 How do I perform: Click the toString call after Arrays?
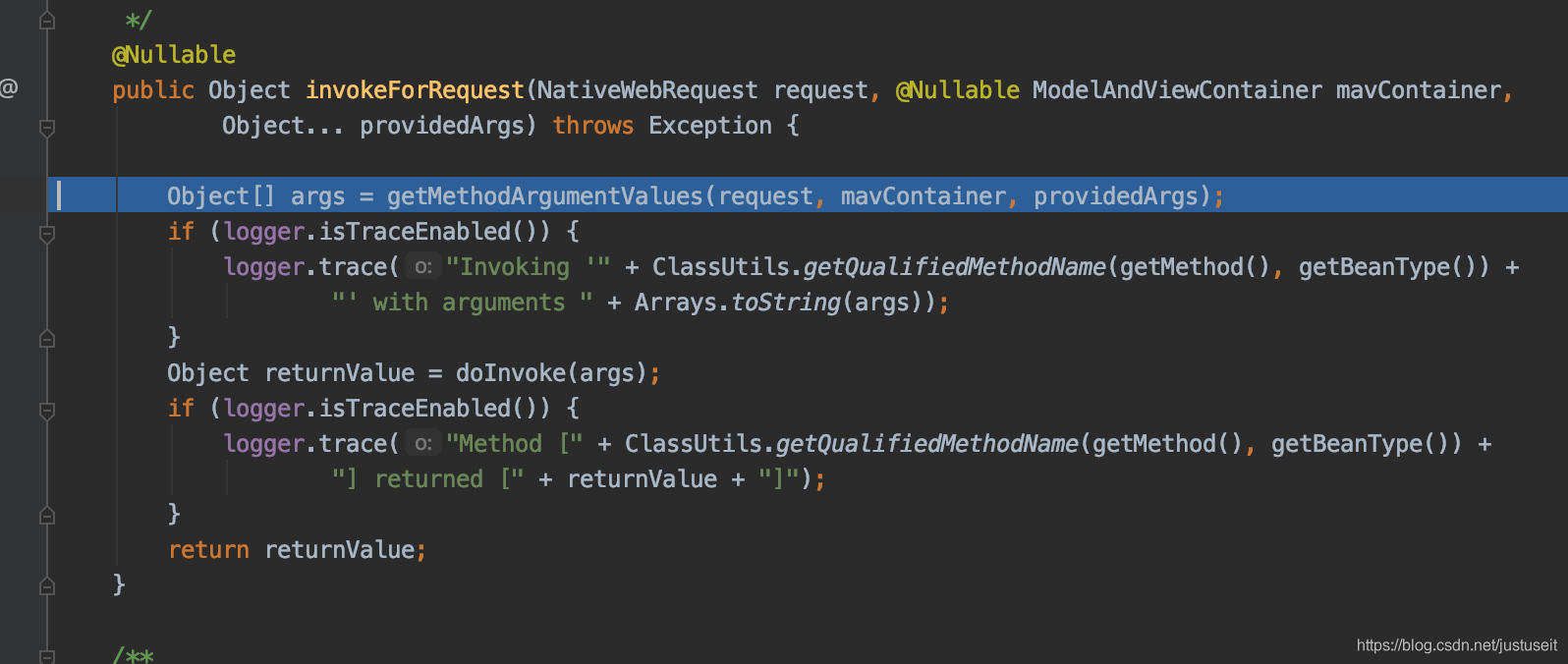[786, 303]
